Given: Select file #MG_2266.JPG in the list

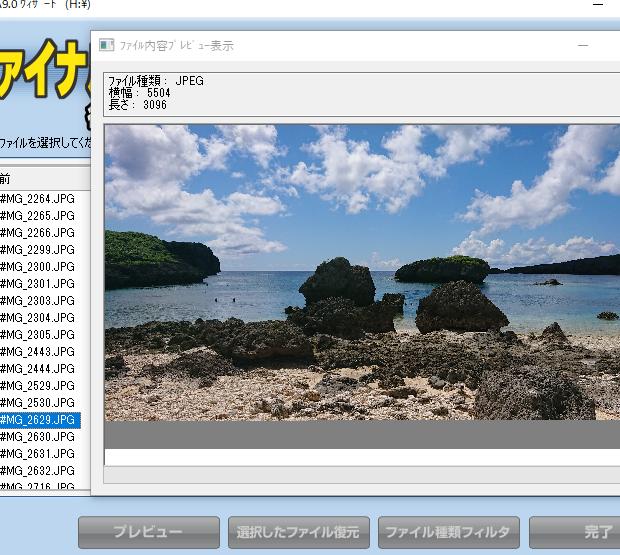Looking at the screenshot, I should coord(38,232).
